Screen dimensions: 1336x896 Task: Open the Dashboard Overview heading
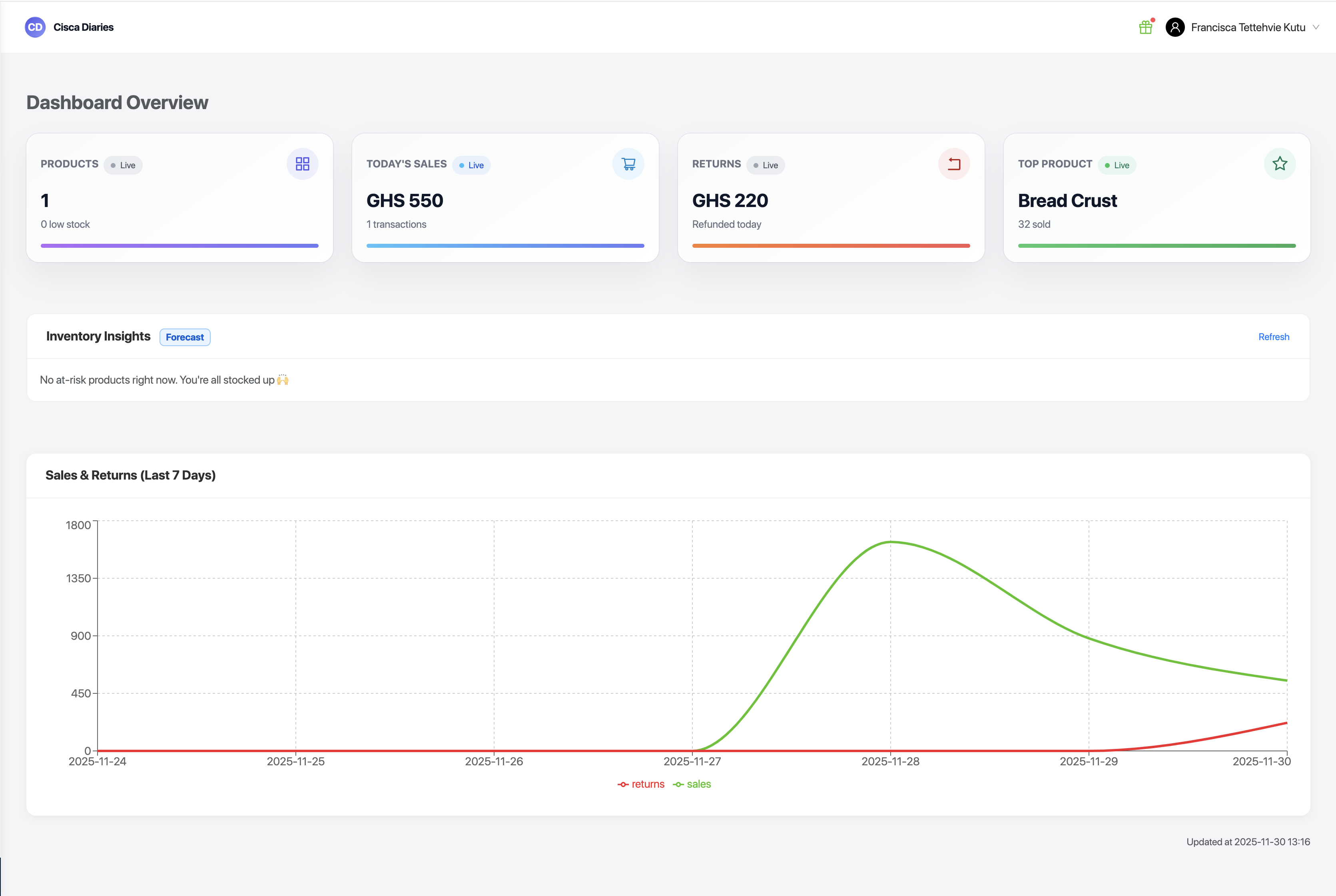click(117, 102)
